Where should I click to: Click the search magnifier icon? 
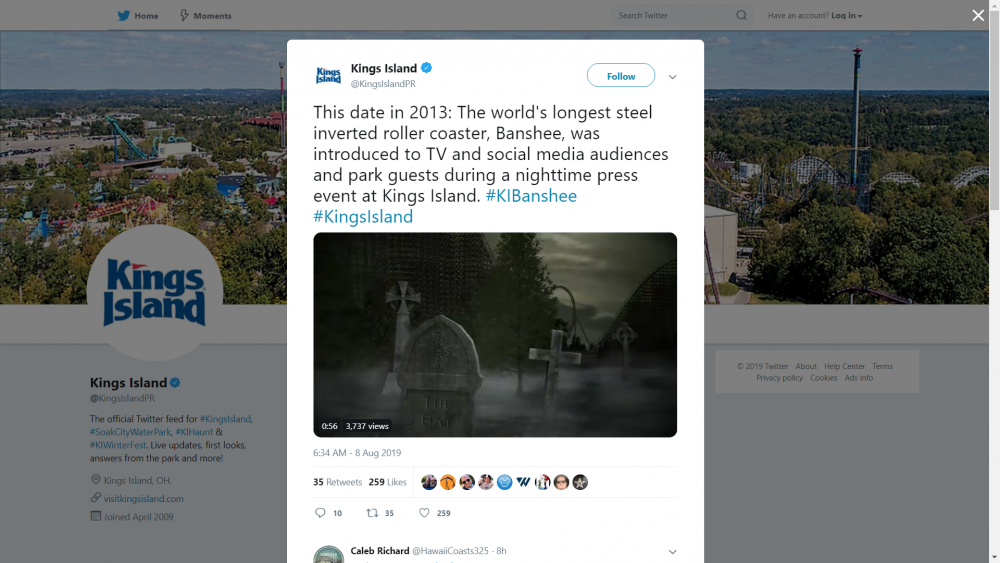[741, 15]
